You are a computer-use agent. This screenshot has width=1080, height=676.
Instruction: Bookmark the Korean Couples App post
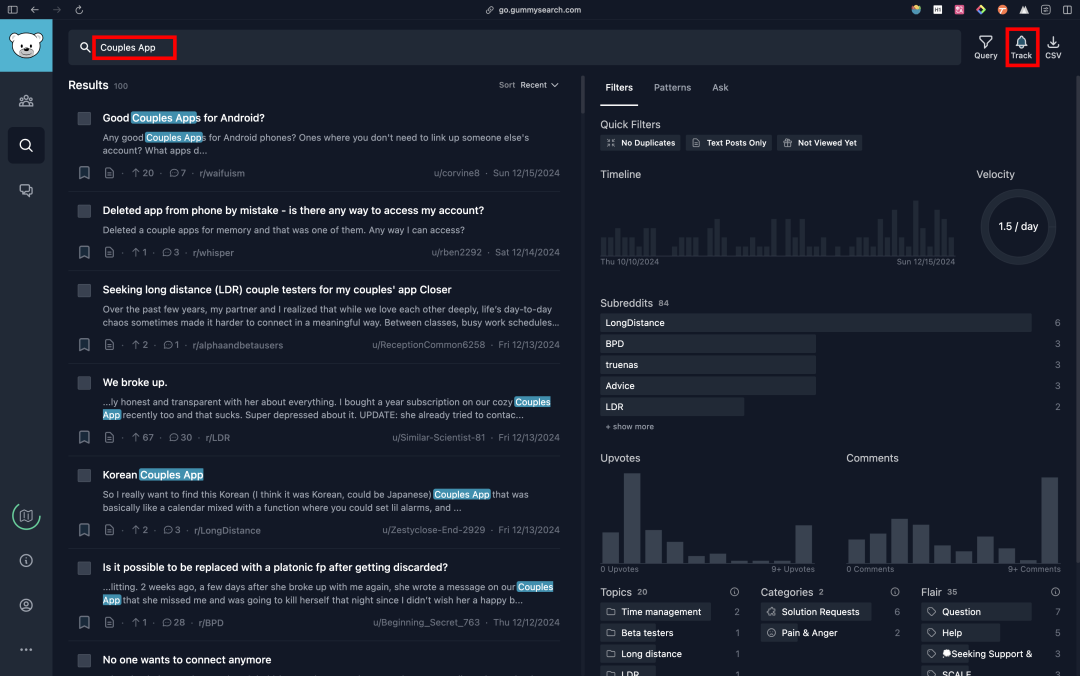84,530
